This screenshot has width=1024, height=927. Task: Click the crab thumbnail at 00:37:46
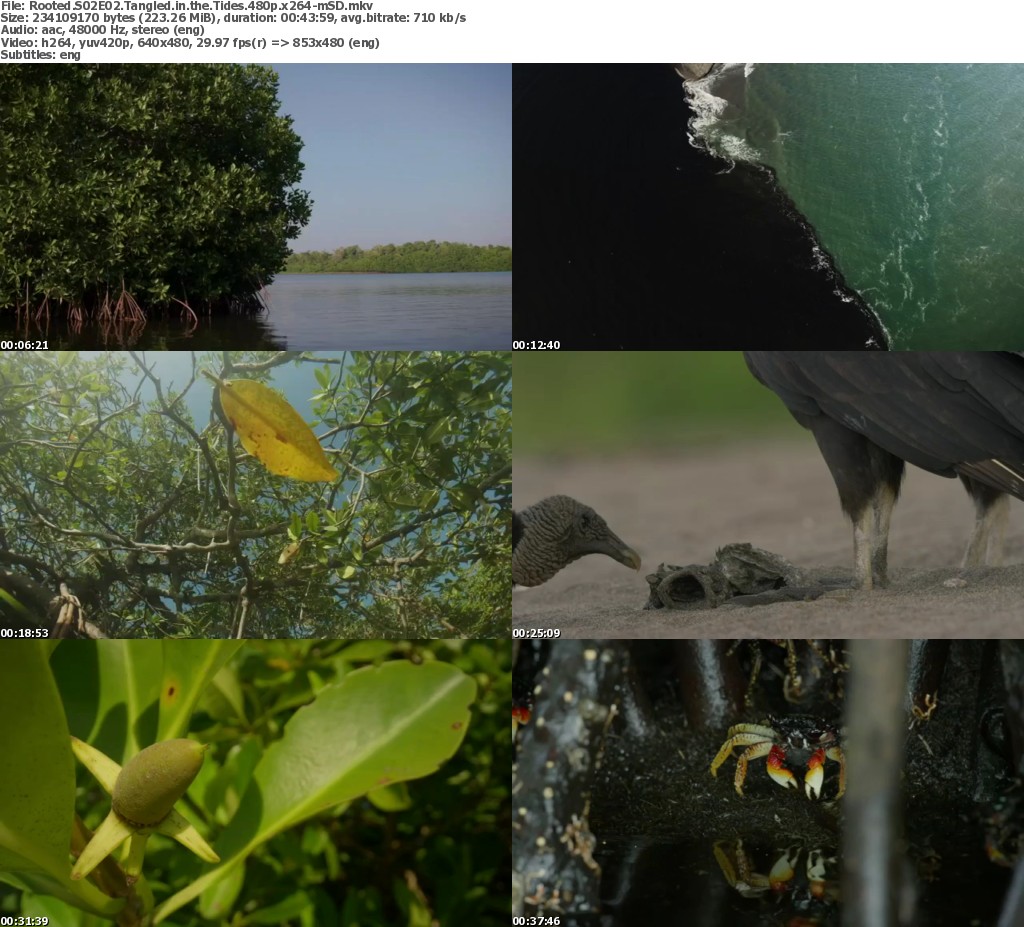[x=768, y=782]
